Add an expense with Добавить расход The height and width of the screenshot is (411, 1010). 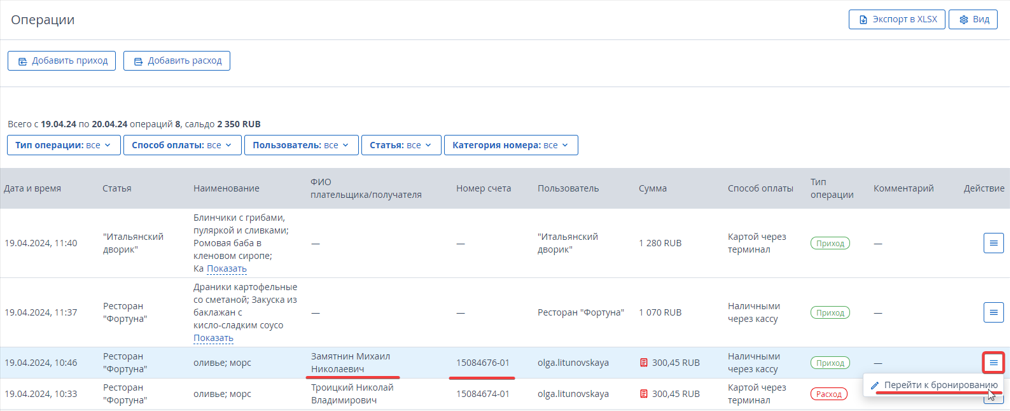coord(177,61)
